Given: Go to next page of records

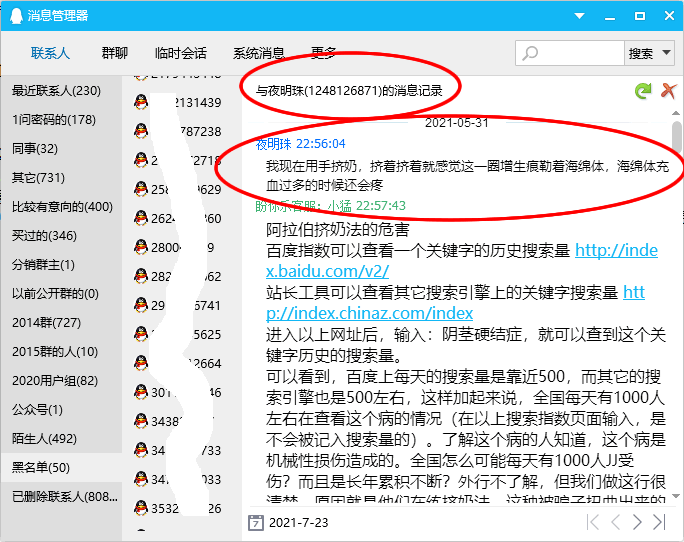Looking at the screenshot, I should [637, 522].
